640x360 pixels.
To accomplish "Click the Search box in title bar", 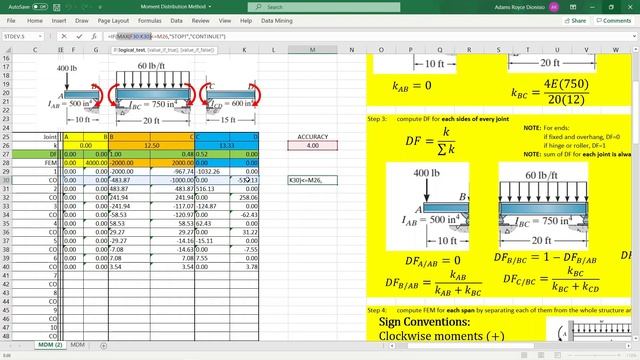I will tap(324, 7).
